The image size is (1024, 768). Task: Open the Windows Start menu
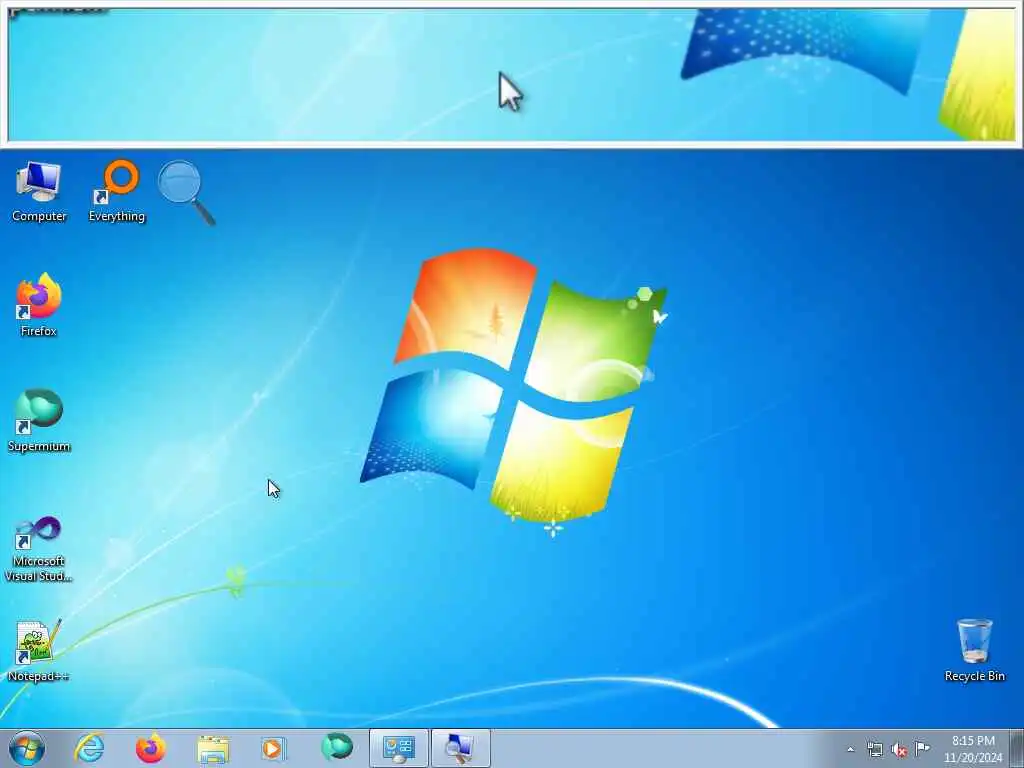27,748
